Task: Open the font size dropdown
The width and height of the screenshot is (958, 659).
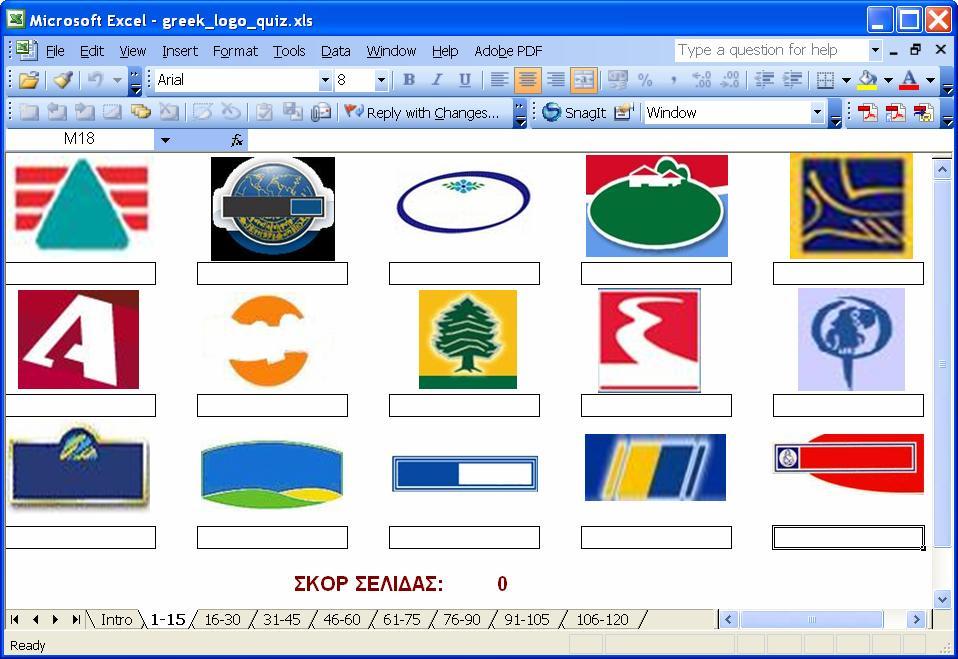Action: [x=381, y=80]
